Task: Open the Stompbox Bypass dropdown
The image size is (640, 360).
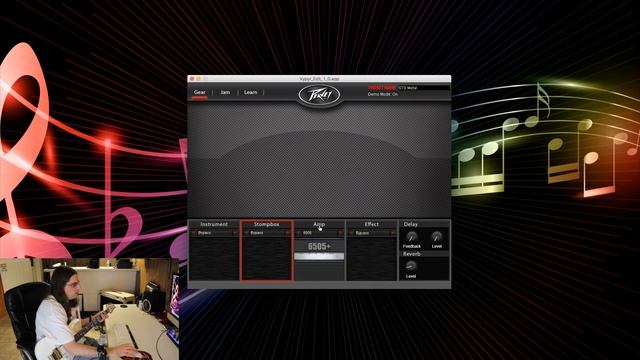Action: tap(267, 233)
